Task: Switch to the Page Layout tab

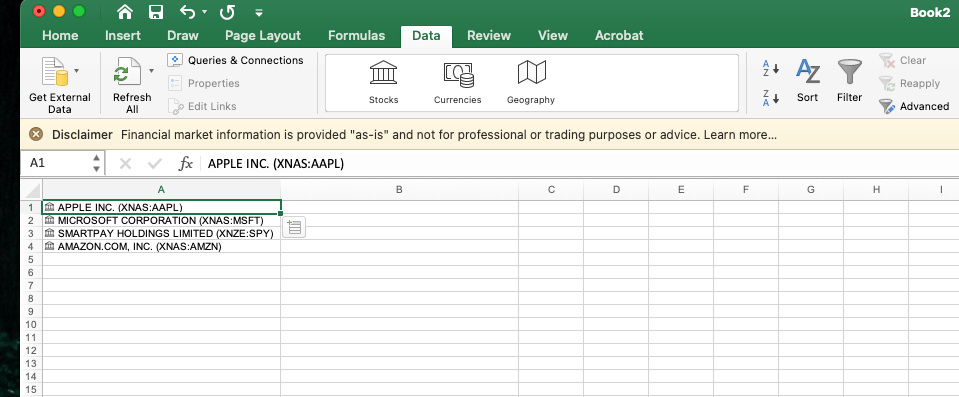Action: (263, 35)
